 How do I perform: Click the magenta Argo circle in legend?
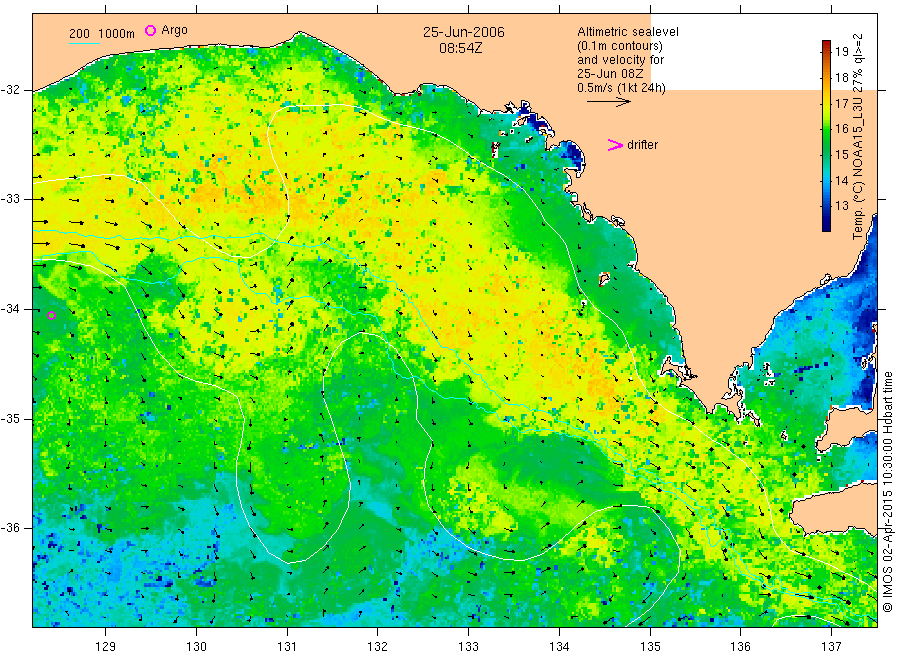(150, 30)
